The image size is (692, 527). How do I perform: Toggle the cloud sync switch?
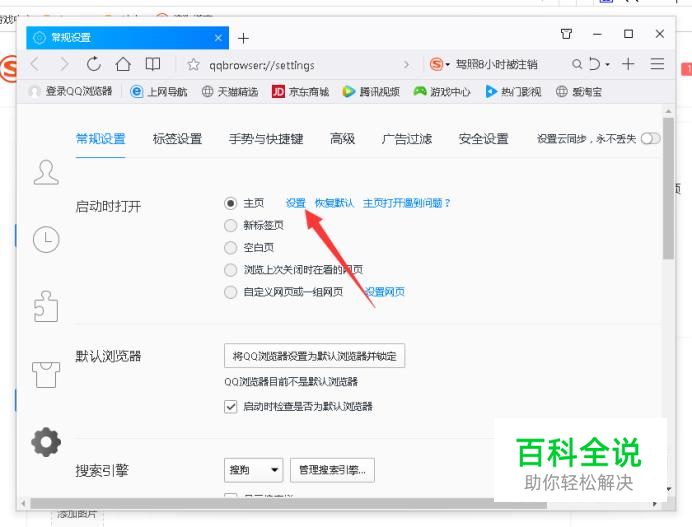[651, 139]
